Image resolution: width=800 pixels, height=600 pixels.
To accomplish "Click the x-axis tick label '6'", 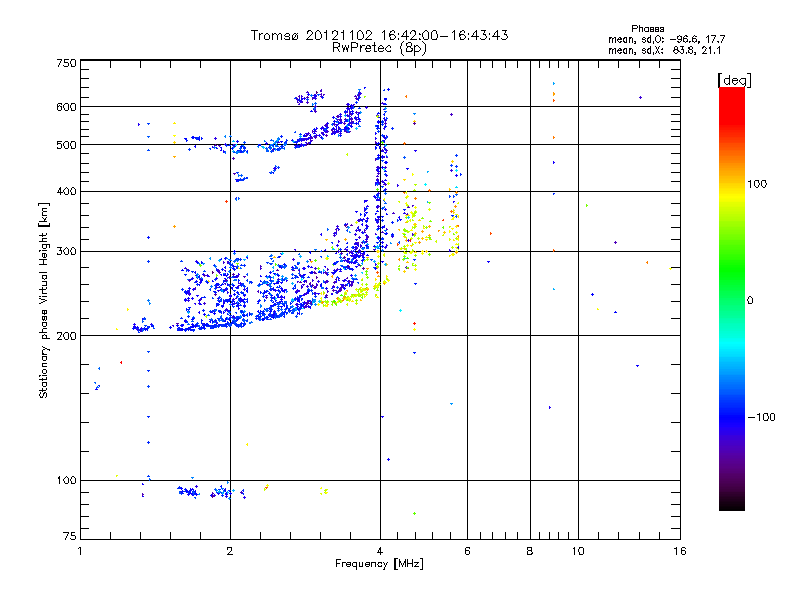I will (467, 551).
